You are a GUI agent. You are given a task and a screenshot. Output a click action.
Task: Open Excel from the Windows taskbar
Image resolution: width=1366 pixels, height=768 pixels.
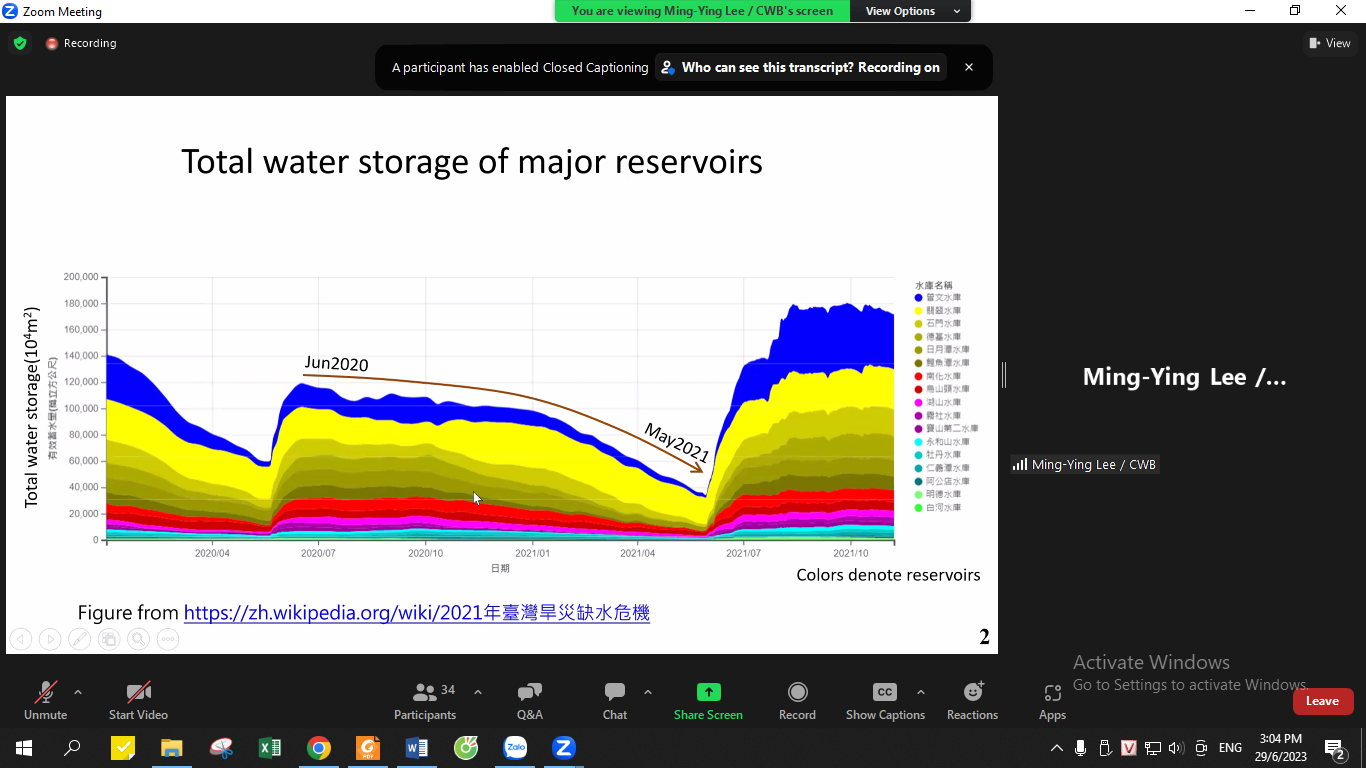(x=270, y=747)
